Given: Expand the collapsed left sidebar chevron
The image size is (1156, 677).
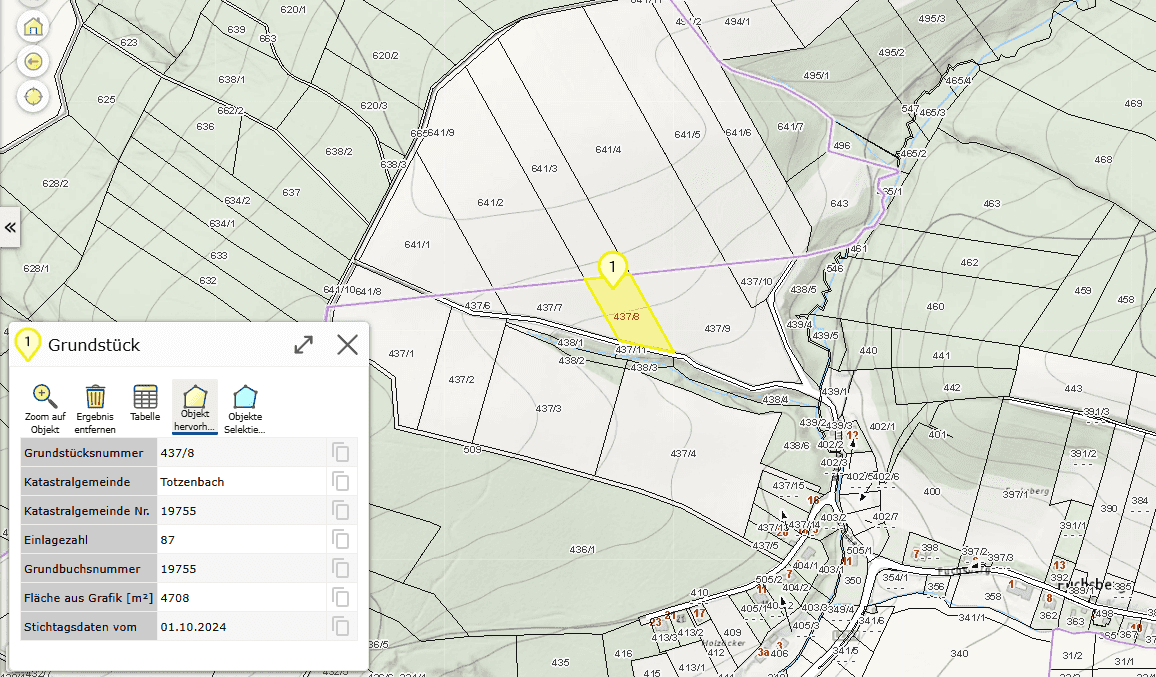Looking at the screenshot, I should point(10,228).
